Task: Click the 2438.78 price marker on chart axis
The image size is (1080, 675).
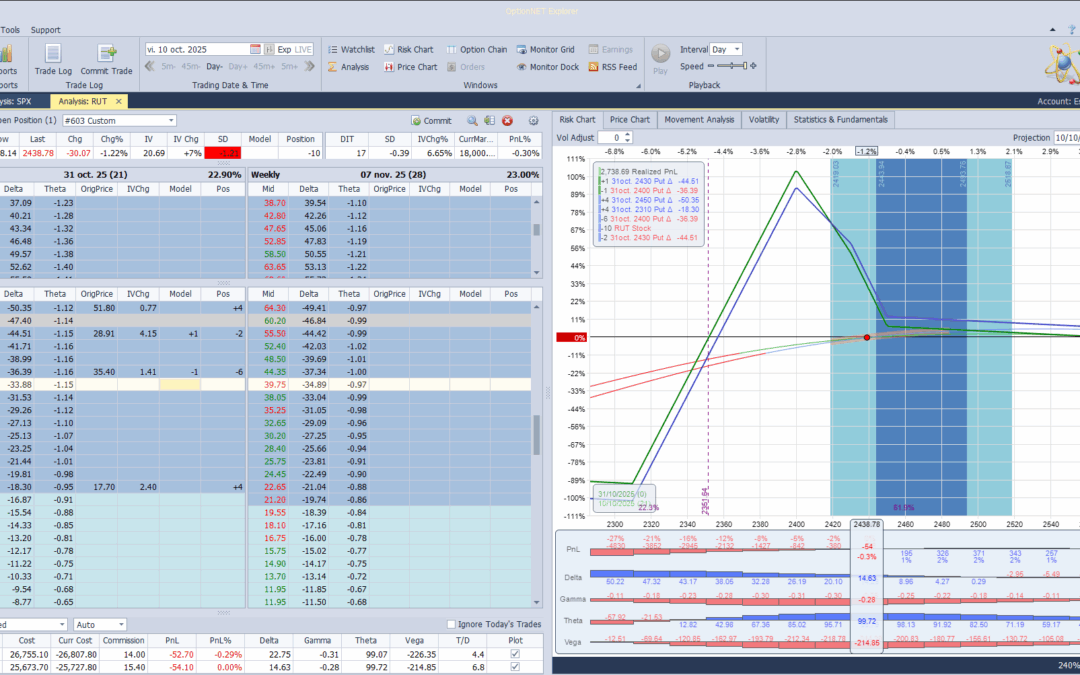Action: pos(866,524)
